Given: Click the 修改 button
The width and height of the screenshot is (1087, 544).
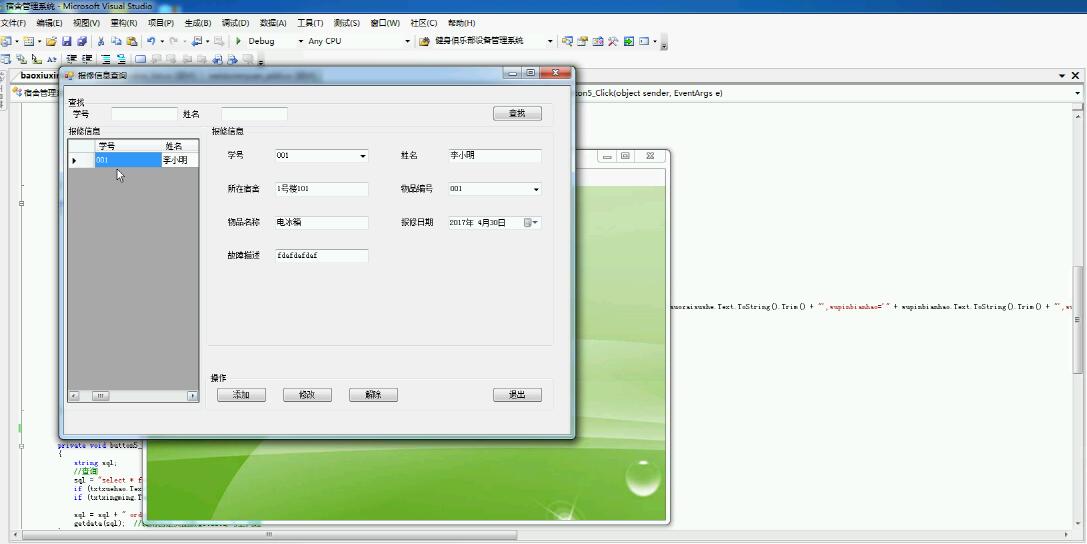Looking at the screenshot, I should click(307, 395).
